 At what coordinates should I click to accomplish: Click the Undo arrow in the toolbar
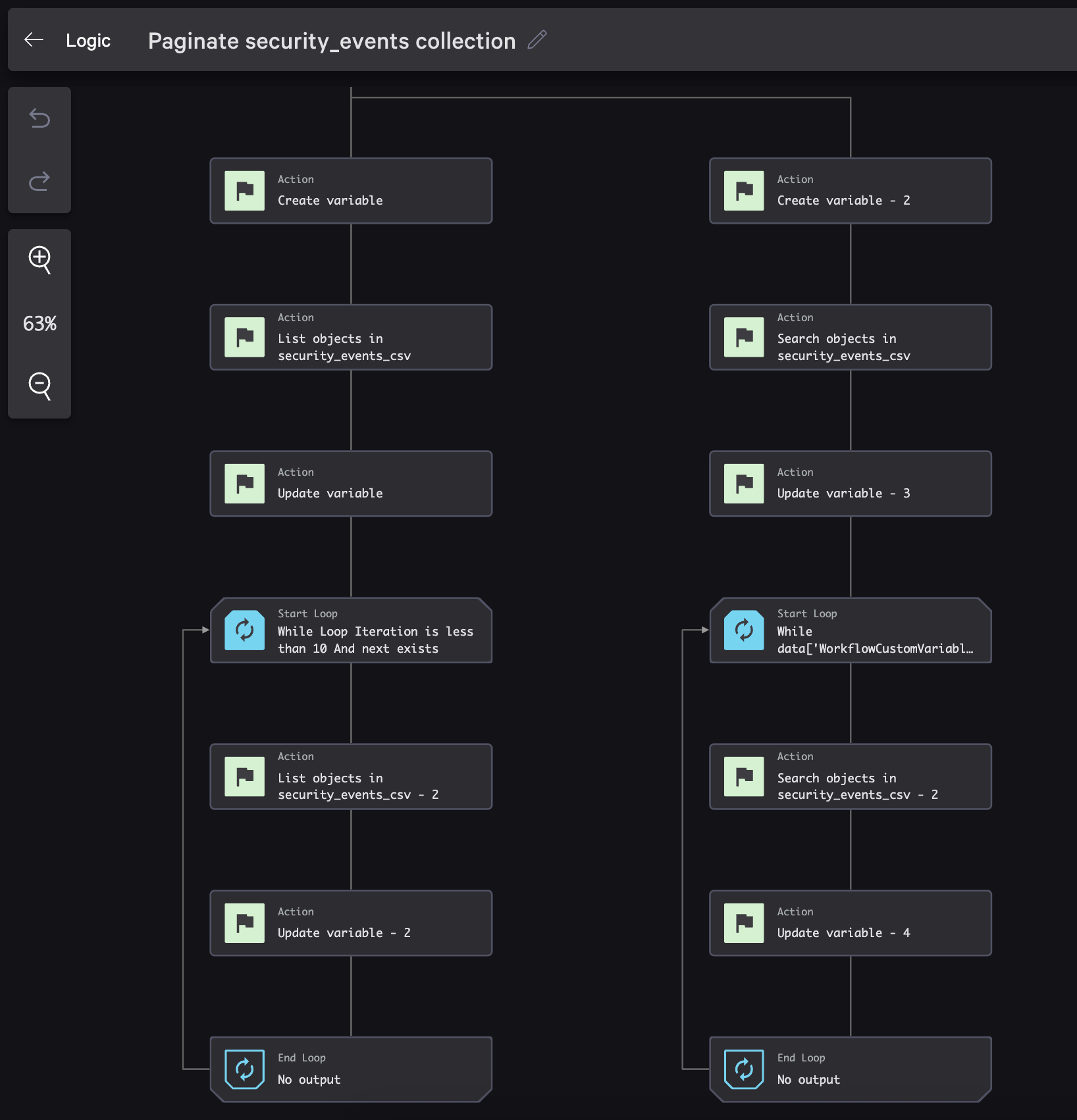click(39, 119)
